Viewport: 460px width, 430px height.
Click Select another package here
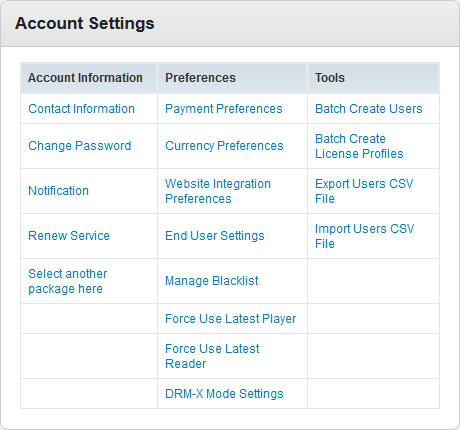68,281
